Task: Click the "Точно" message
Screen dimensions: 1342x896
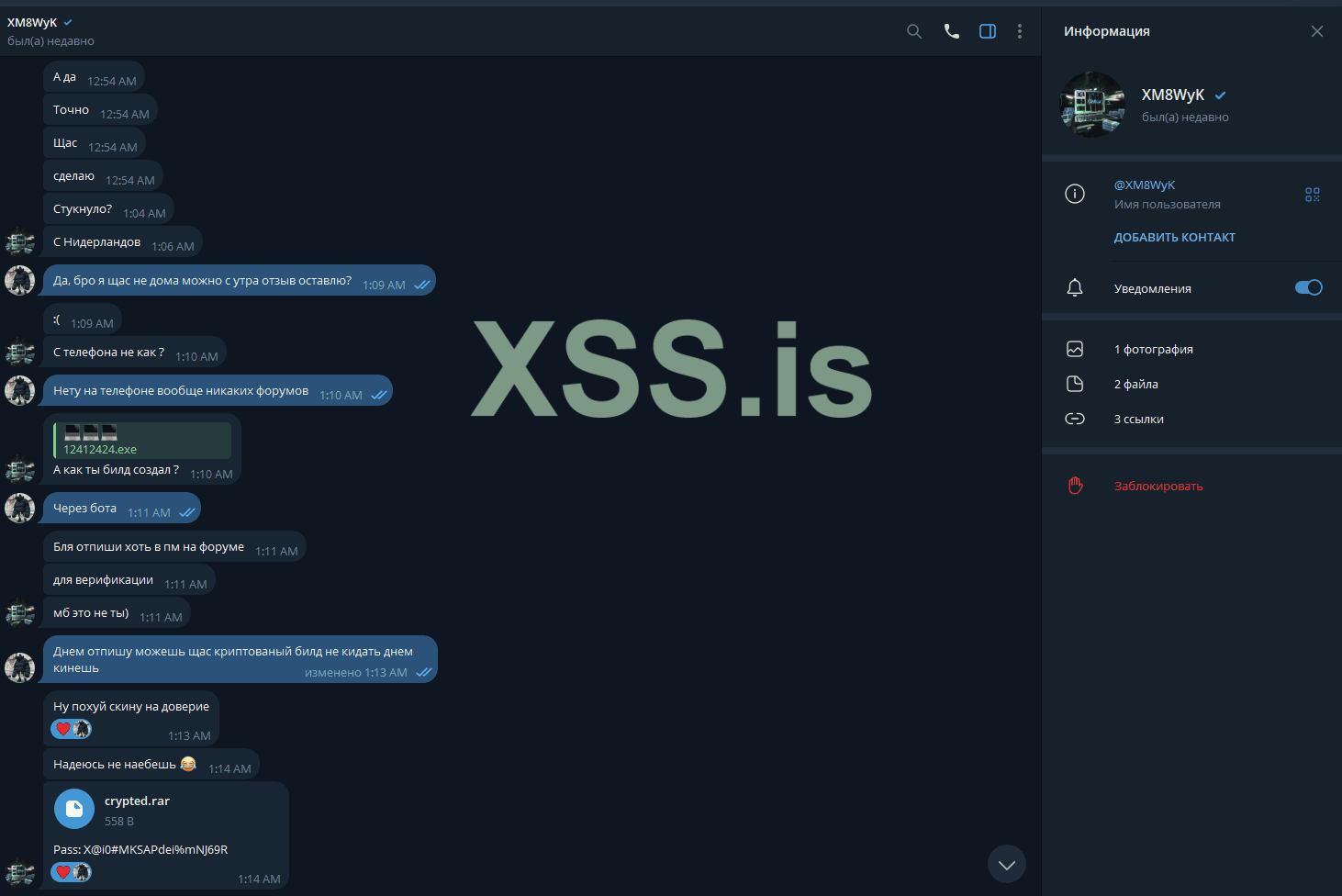Action: click(x=100, y=110)
